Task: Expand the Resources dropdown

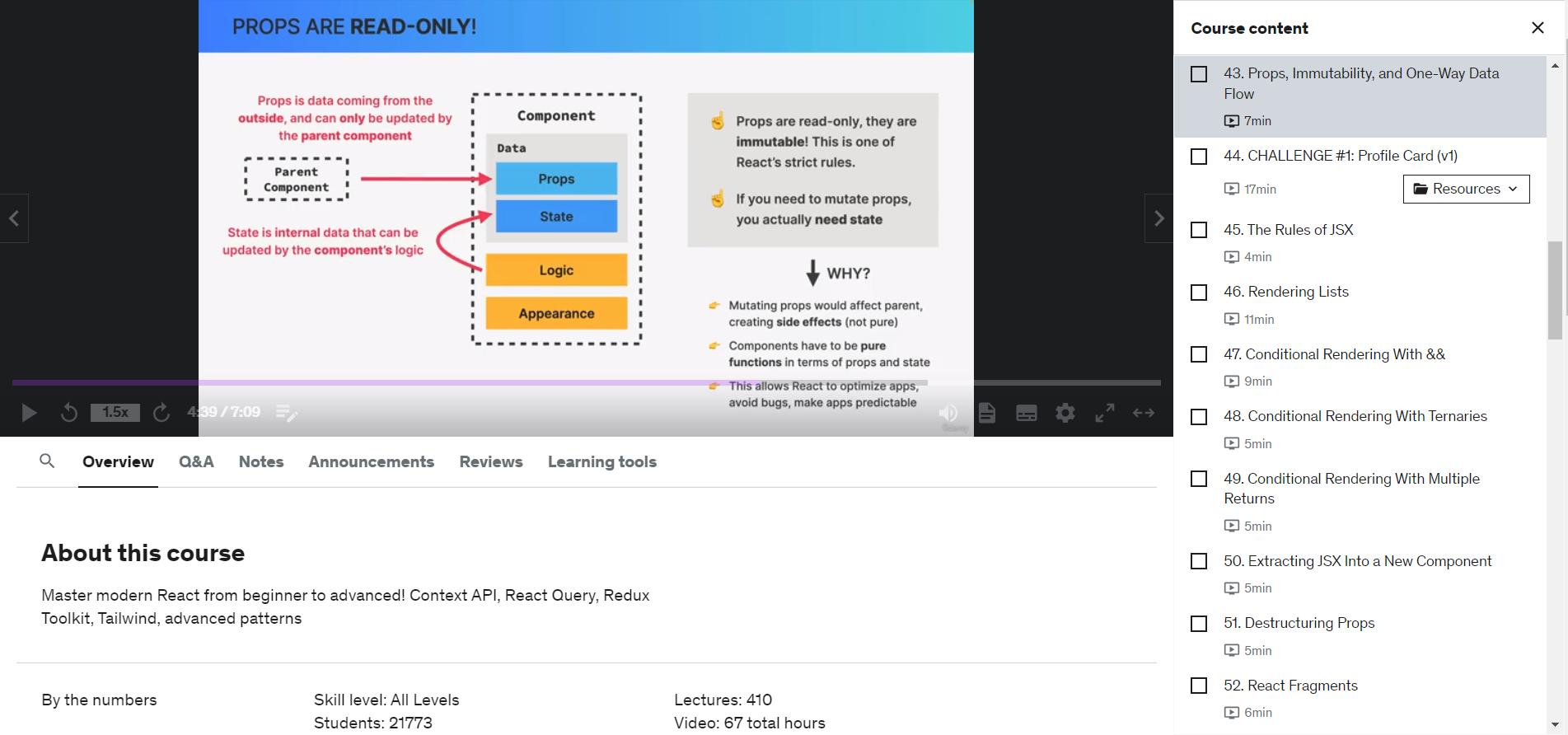Action: point(1466,189)
